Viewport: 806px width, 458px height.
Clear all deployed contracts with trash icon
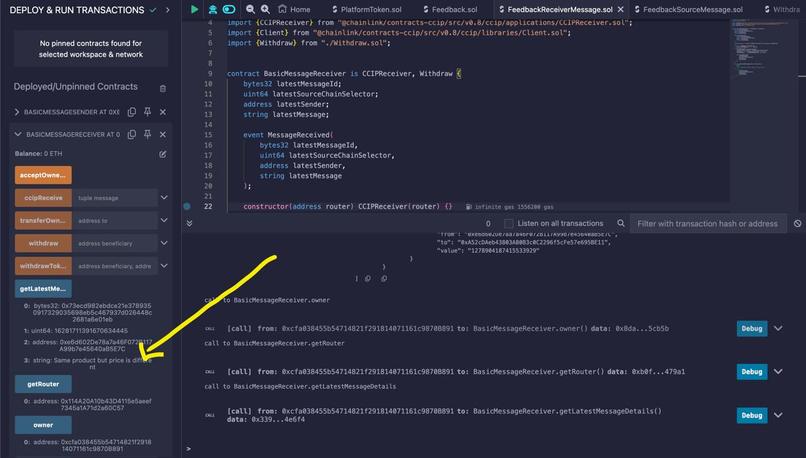coord(163,88)
